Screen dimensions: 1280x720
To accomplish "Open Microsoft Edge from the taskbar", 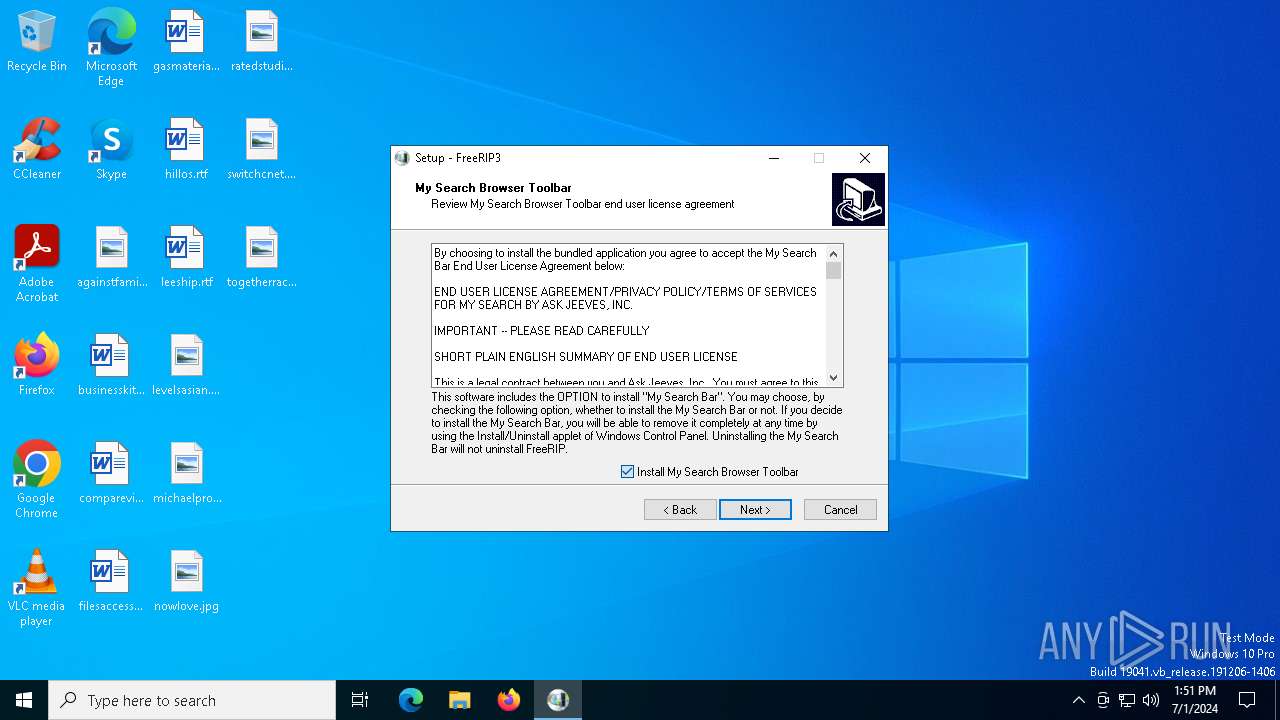I will 411,700.
